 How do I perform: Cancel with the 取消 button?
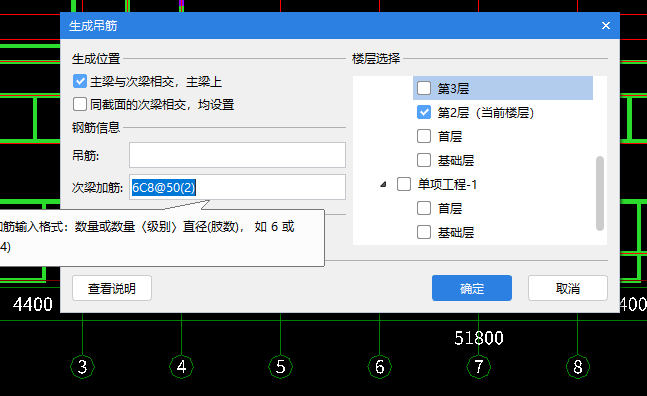(x=567, y=288)
